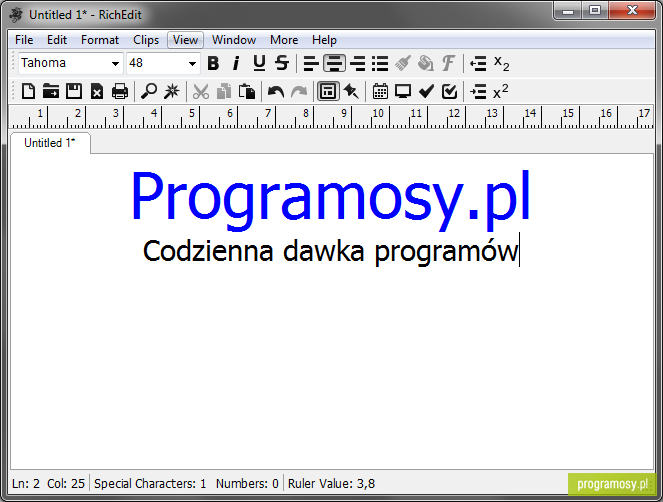Toggle the layout view icon

tap(328, 91)
